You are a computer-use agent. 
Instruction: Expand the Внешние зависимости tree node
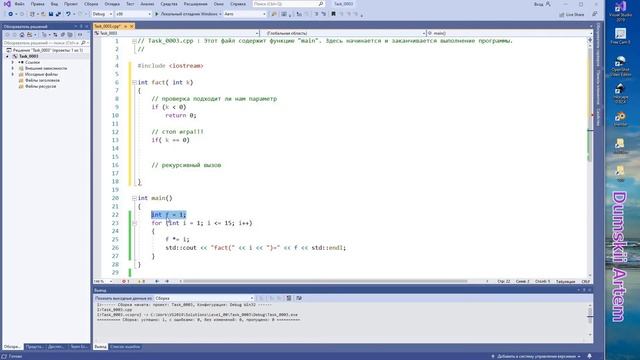click(13, 68)
